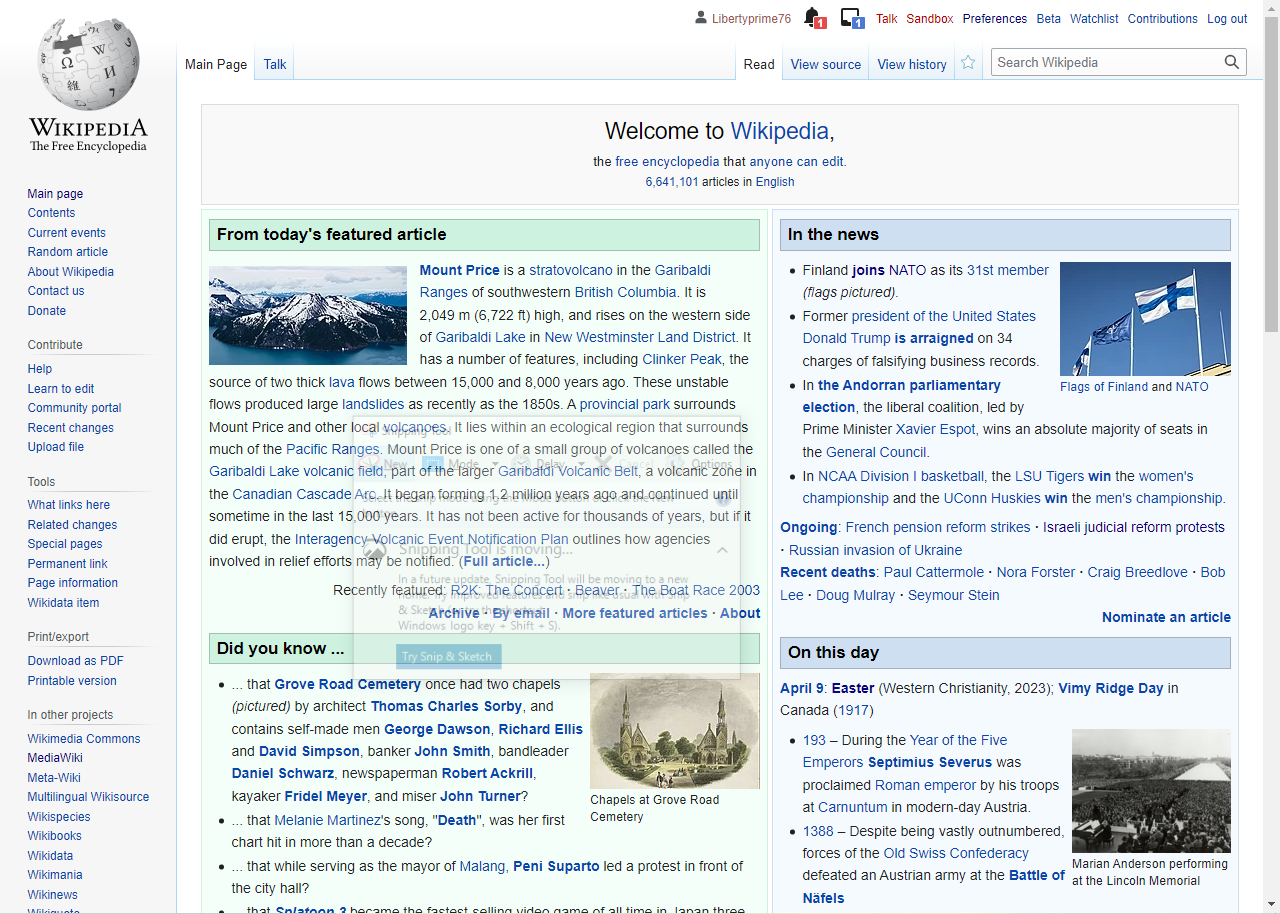
Task: Click the star icon to watch this page
Action: pos(968,63)
